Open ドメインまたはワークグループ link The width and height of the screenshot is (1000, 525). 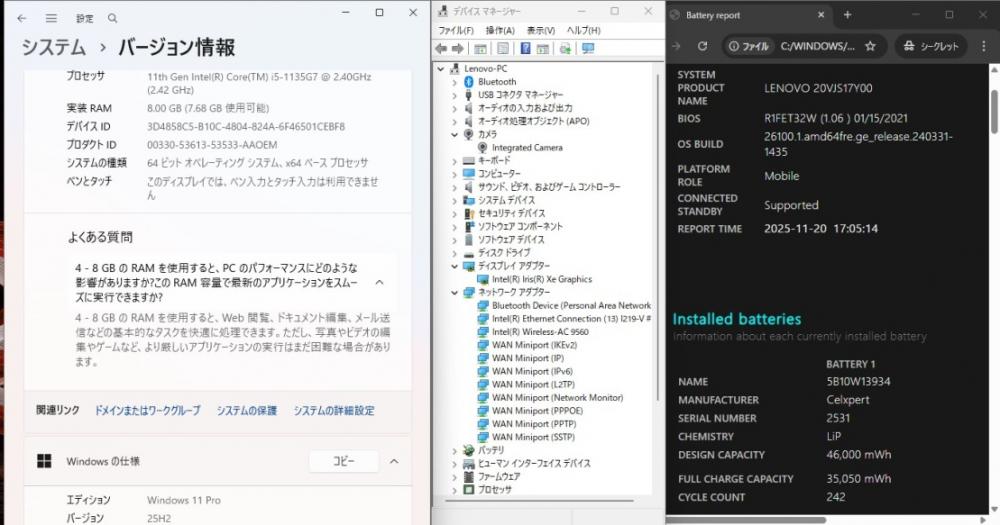(147, 411)
